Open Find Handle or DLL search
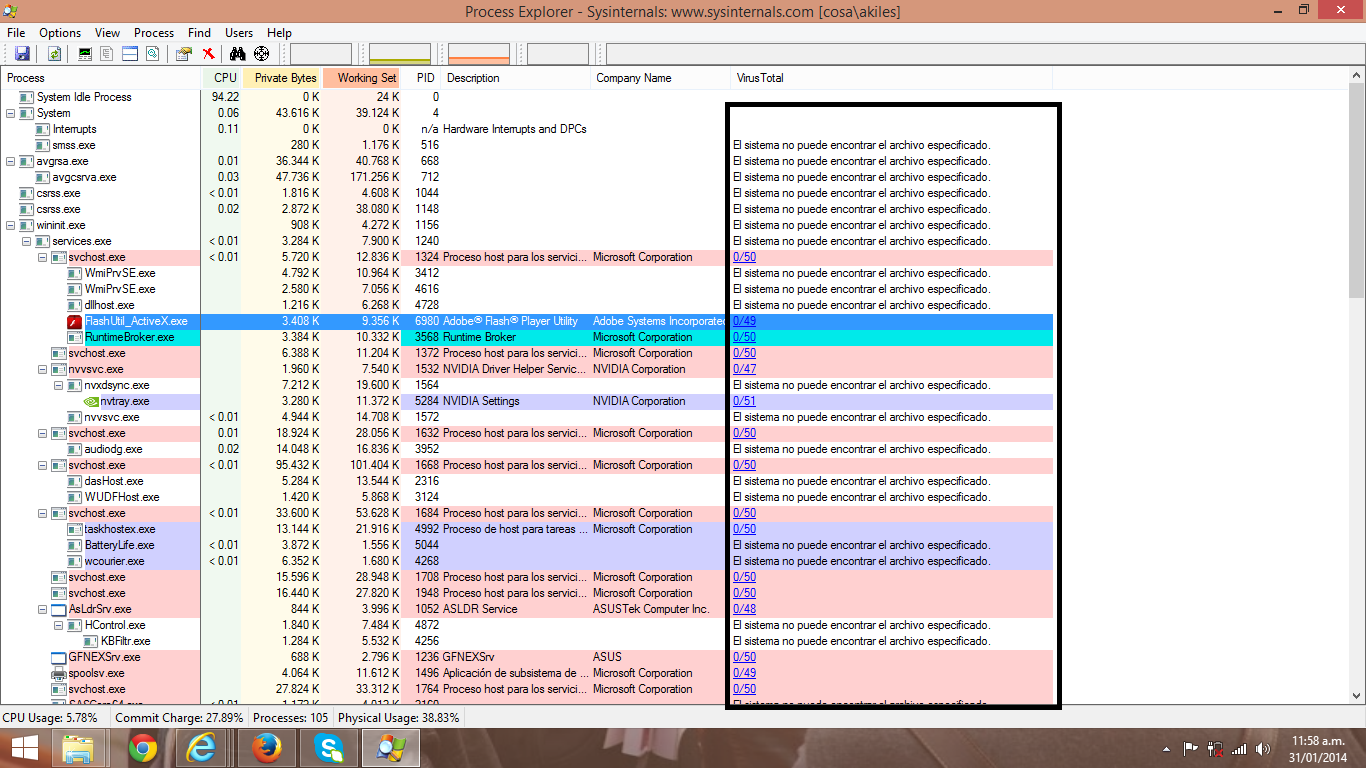 point(236,53)
